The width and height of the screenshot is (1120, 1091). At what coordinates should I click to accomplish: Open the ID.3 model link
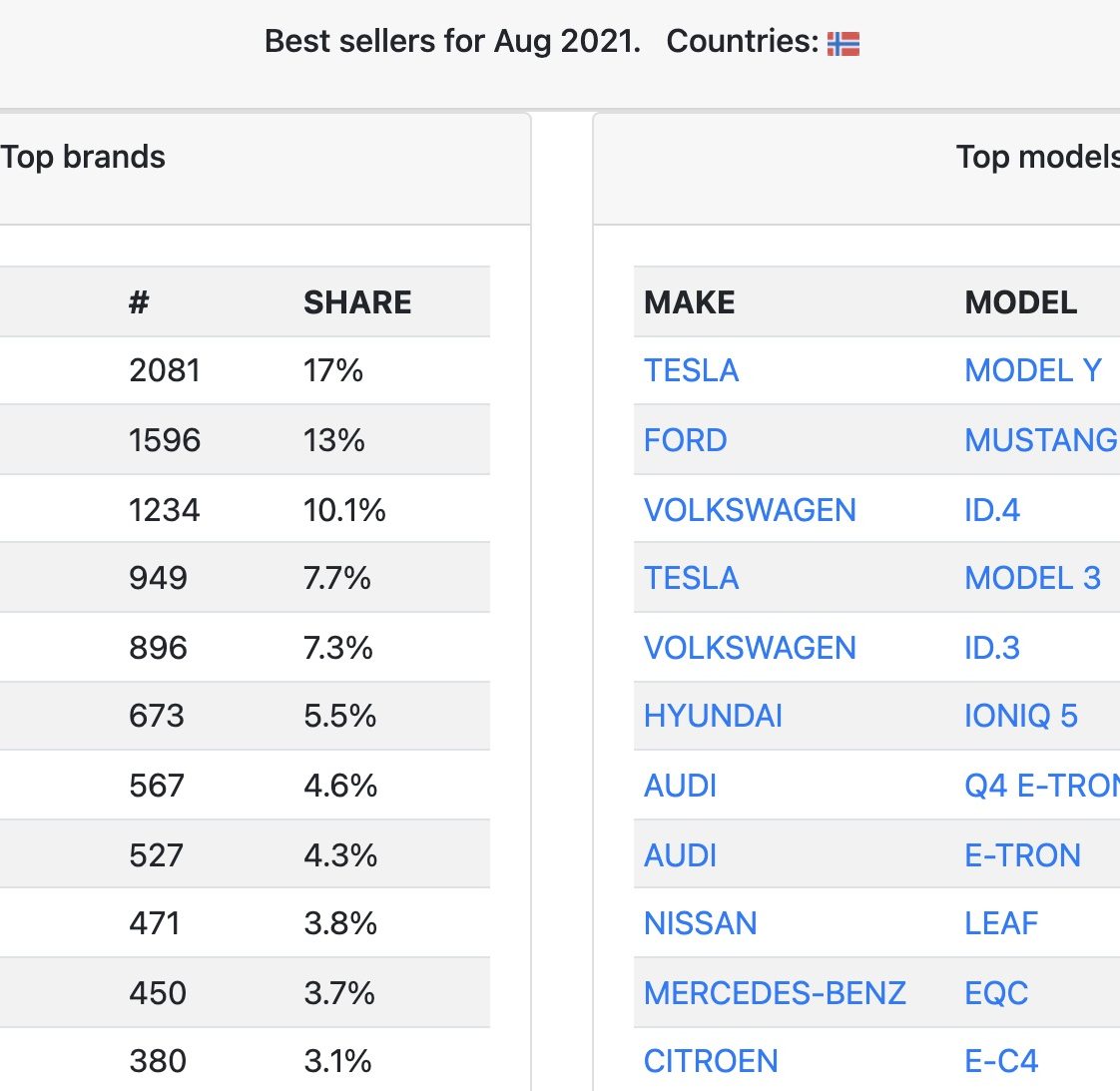tap(991, 648)
